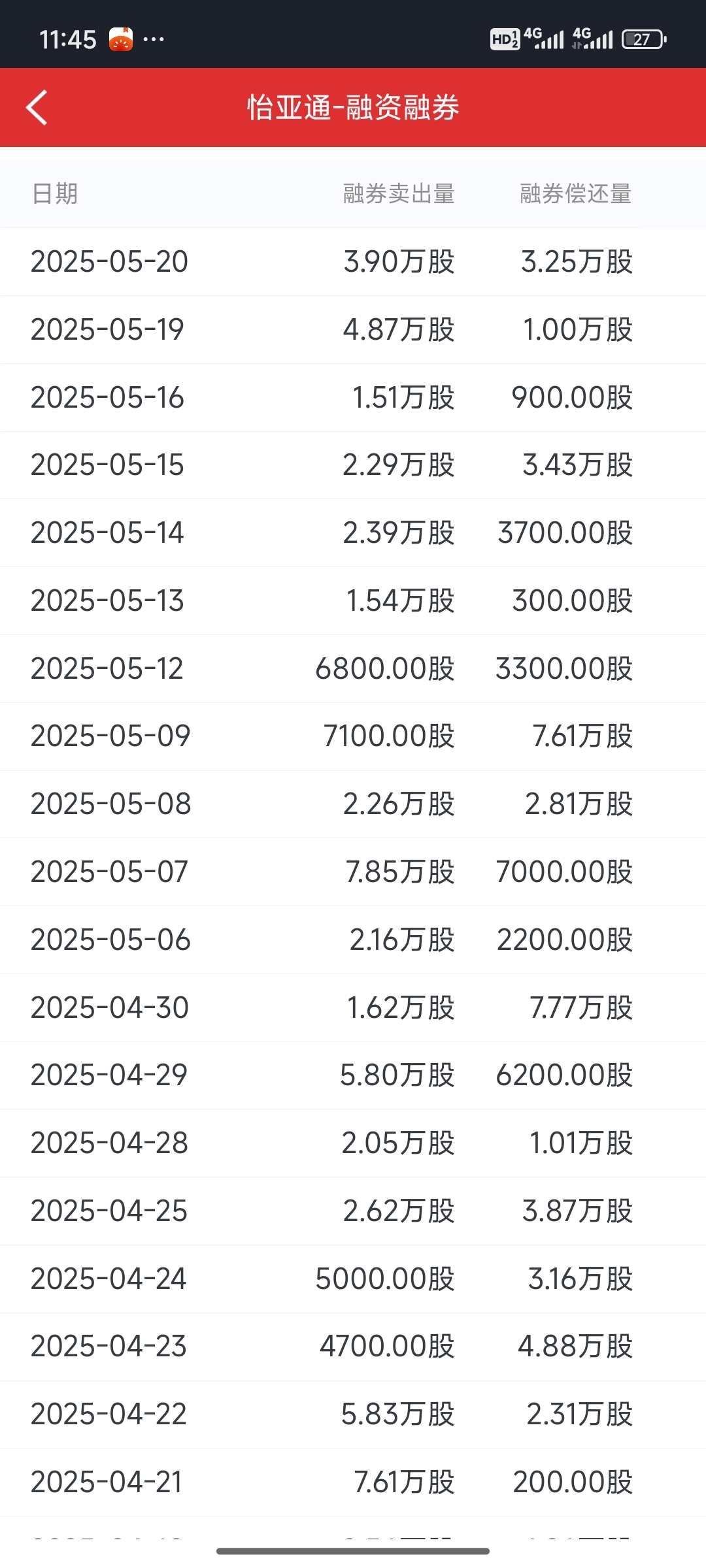Tap the battery indicator icon
706x1568 pixels.
(x=644, y=39)
